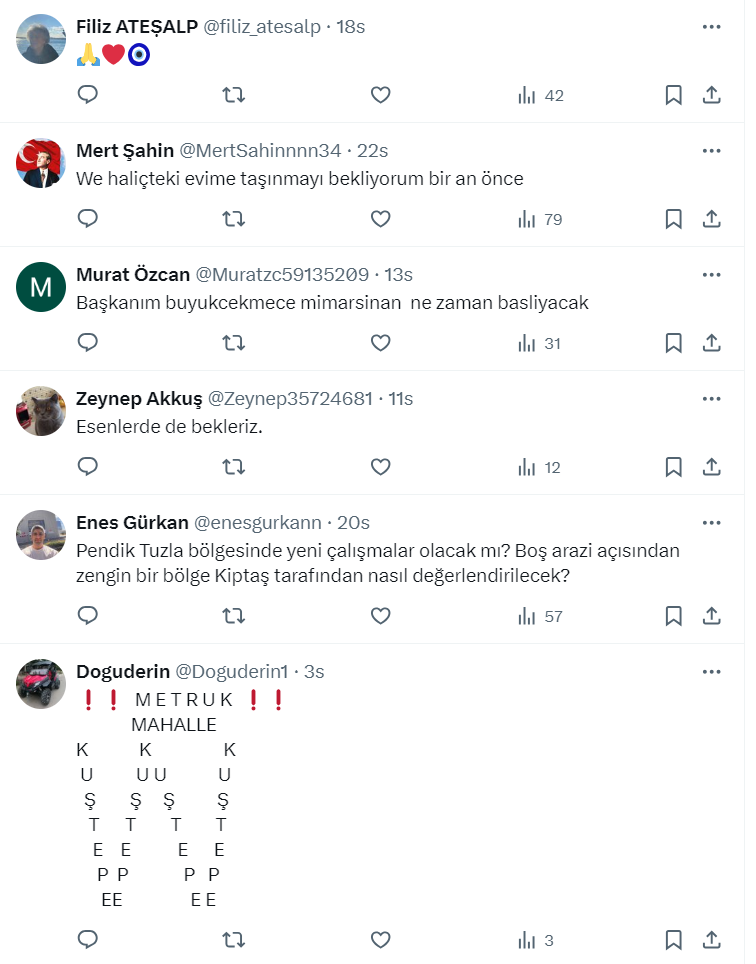Bookmark Mert Şahin's tweet

(674, 219)
